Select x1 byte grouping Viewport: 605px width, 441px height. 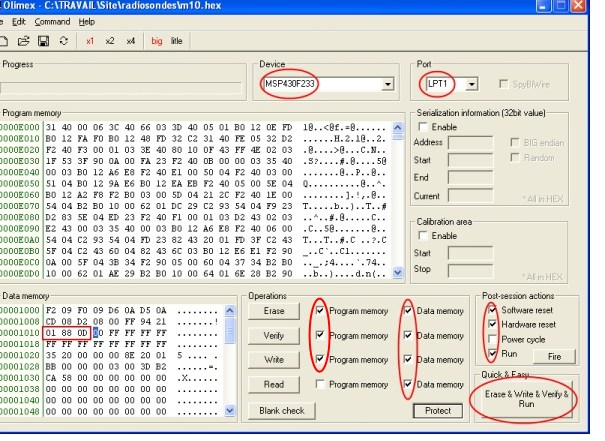click(x=90, y=41)
